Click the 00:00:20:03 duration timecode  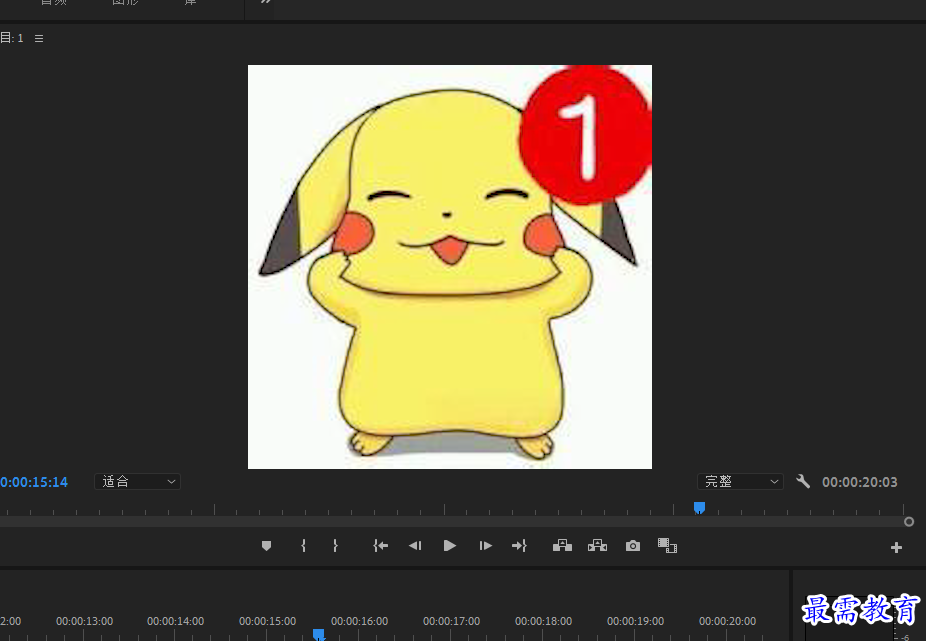click(859, 482)
